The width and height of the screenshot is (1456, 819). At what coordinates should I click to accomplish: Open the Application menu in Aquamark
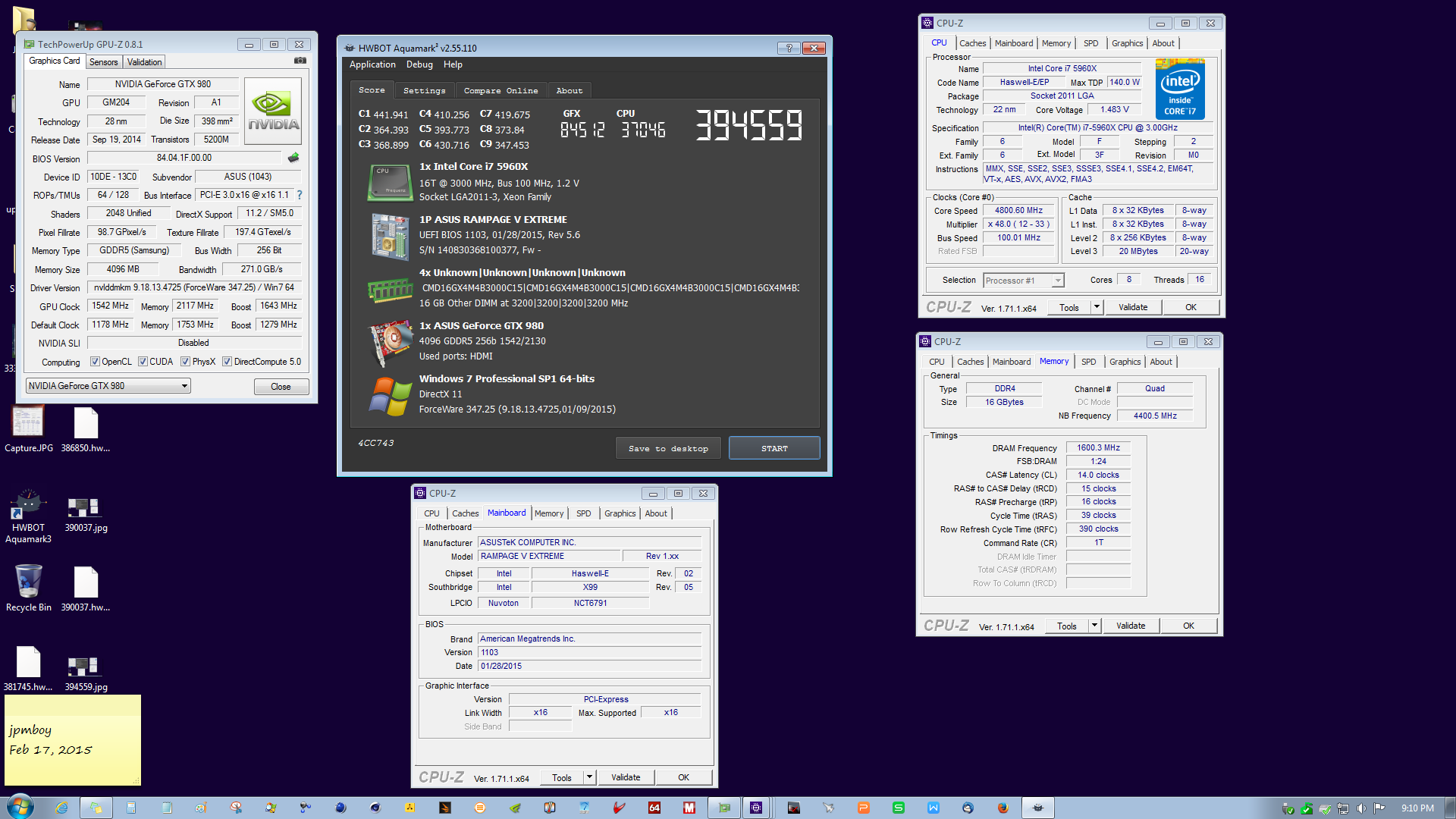[372, 65]
